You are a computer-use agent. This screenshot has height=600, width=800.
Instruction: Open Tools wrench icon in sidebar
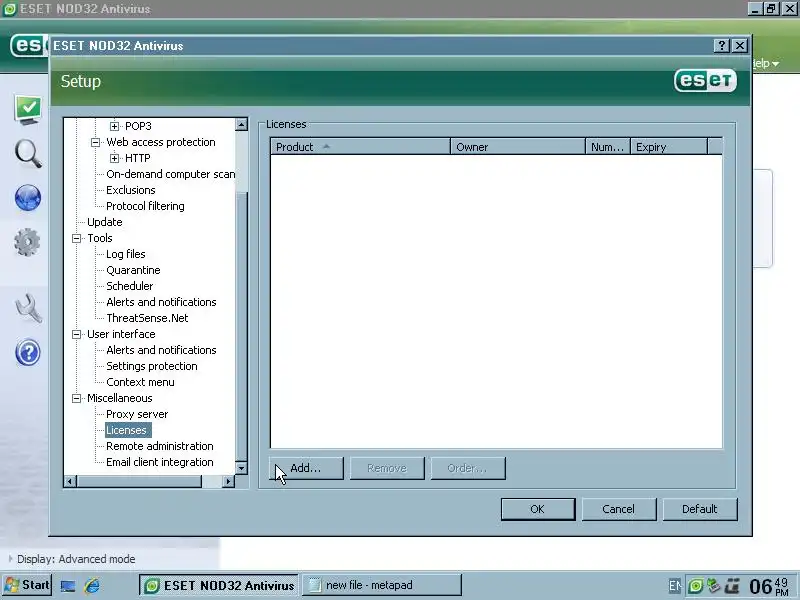(28, 308)
